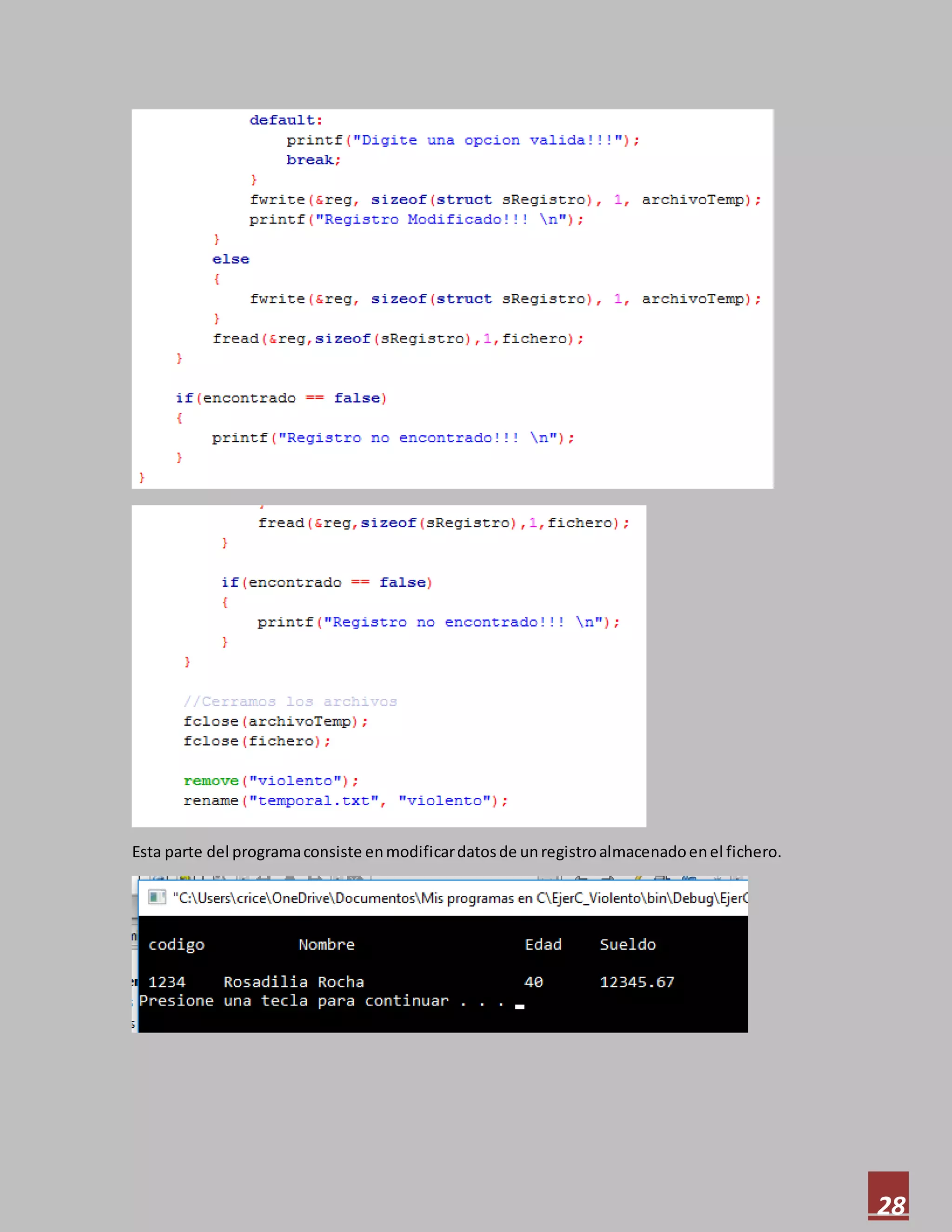
Task: Click the "Sueldo" column header in console
Action: coord(628,944)
